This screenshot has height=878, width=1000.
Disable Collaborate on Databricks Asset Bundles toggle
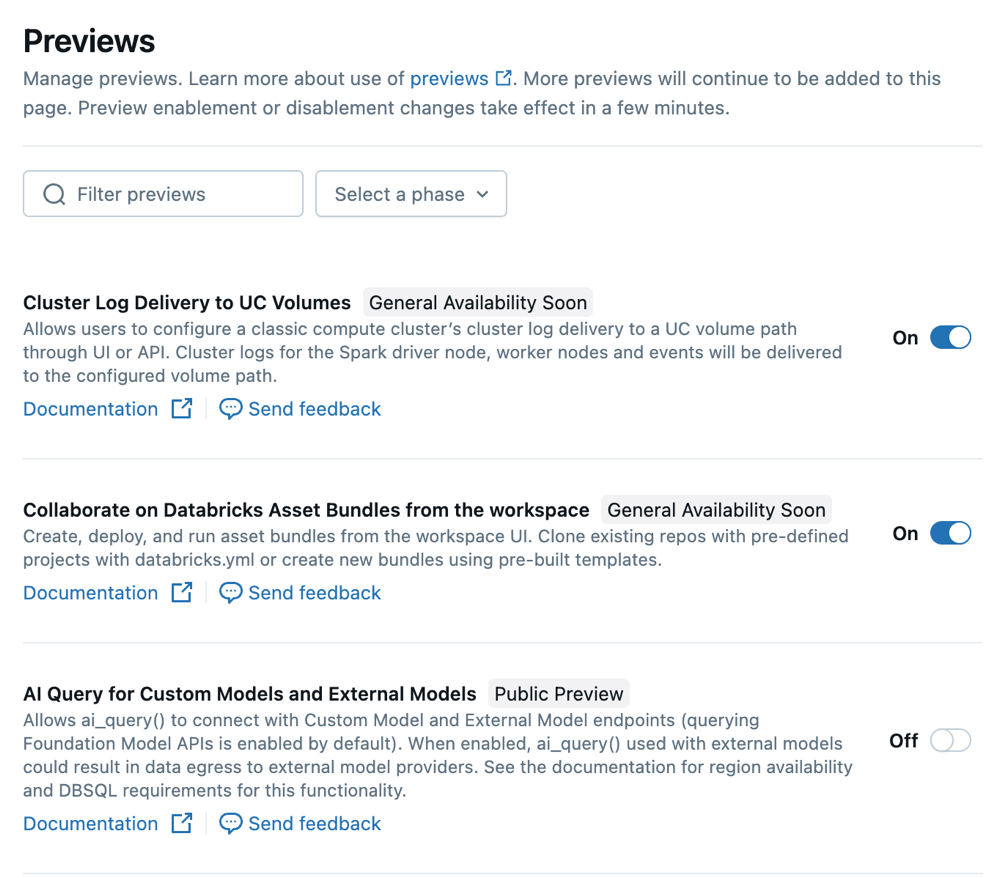tap(950, 533)
